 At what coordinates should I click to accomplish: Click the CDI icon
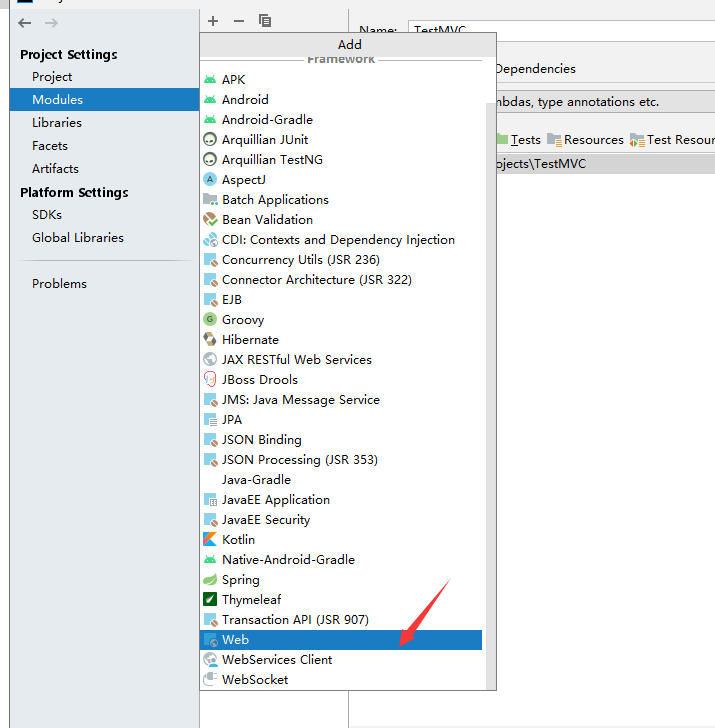[x=210, y=240]
